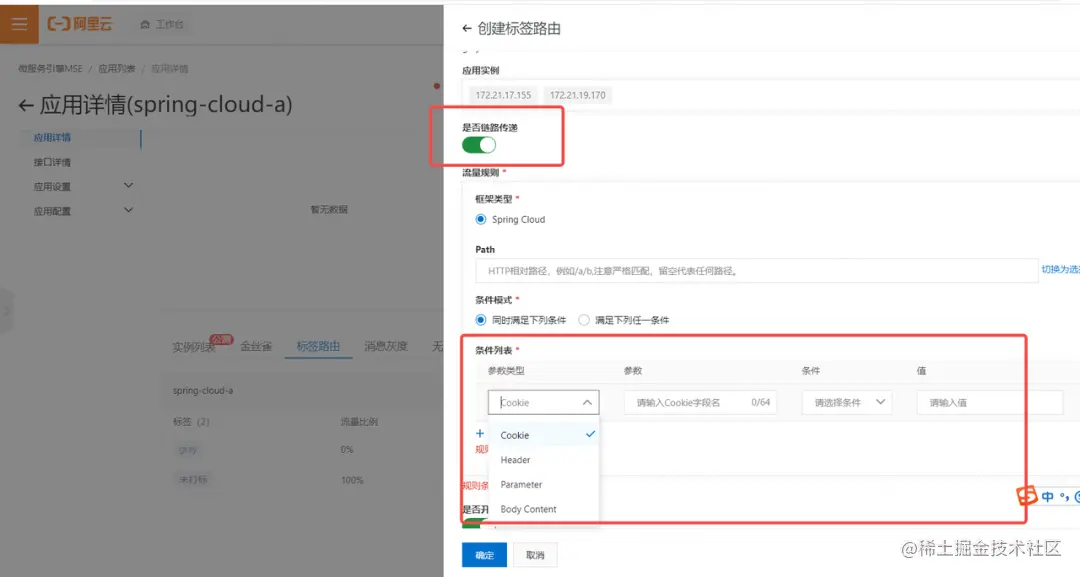Image resolution: width=1080 pixels, height=577 pixels.
Task: Click the 取消 cancel button
Action: (535, 555)
